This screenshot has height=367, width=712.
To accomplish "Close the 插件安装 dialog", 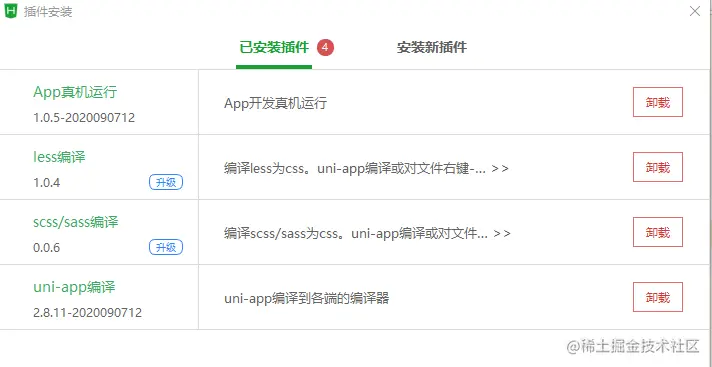I will 694,11.
